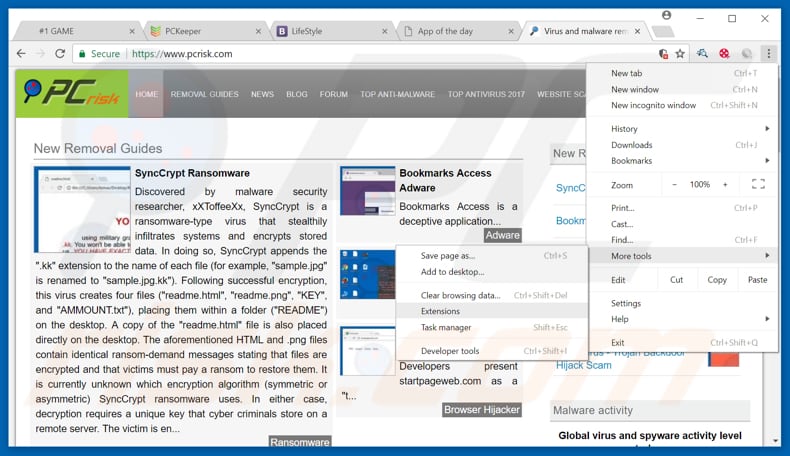Screen dimensions: 790x456
Task: Open the Chrome three-dot menu
Action: [768, 53]
